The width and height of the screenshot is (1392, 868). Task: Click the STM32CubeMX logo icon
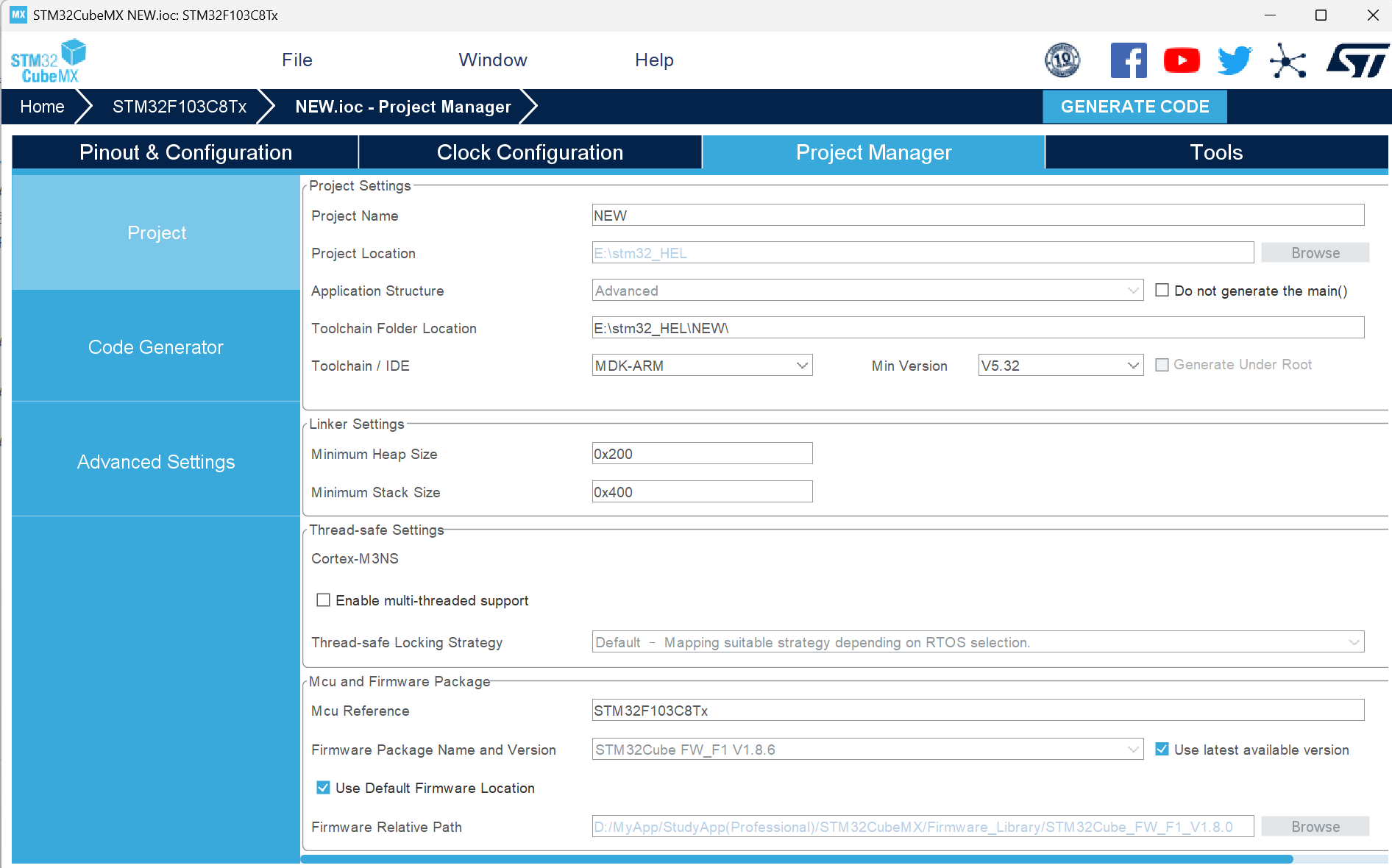click(x=49, y=61)
